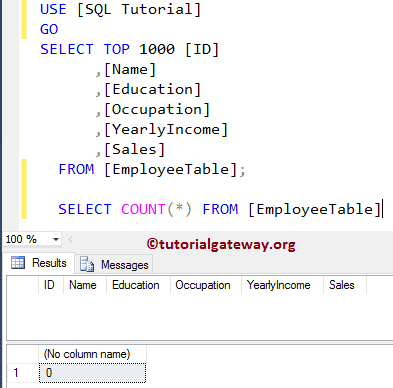Click the [YearlyIncome] column in query
Viewport: 393px width, 388px height.
pyautogui.click(x=166, y=130)
